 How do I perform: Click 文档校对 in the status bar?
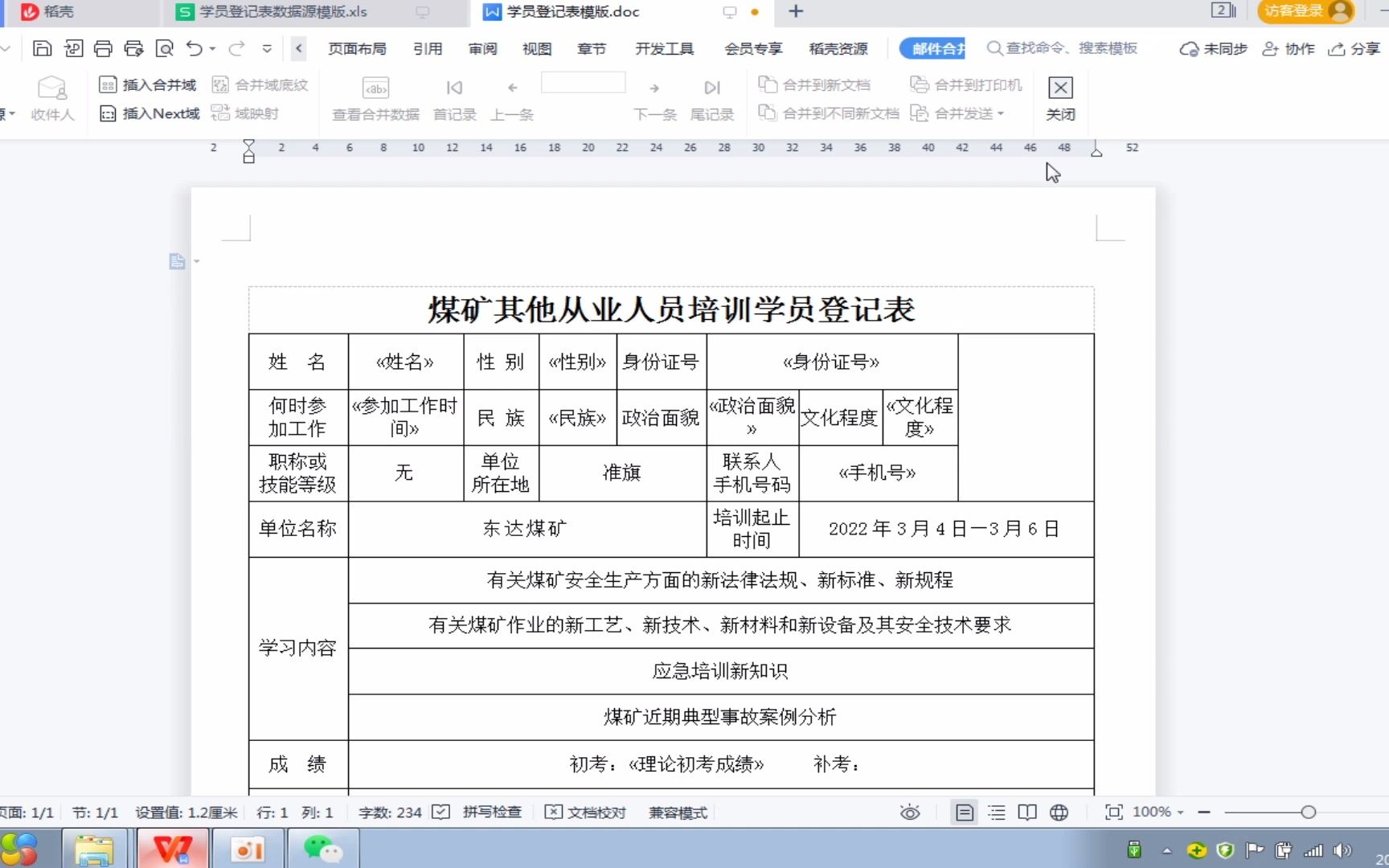point(585,812)
